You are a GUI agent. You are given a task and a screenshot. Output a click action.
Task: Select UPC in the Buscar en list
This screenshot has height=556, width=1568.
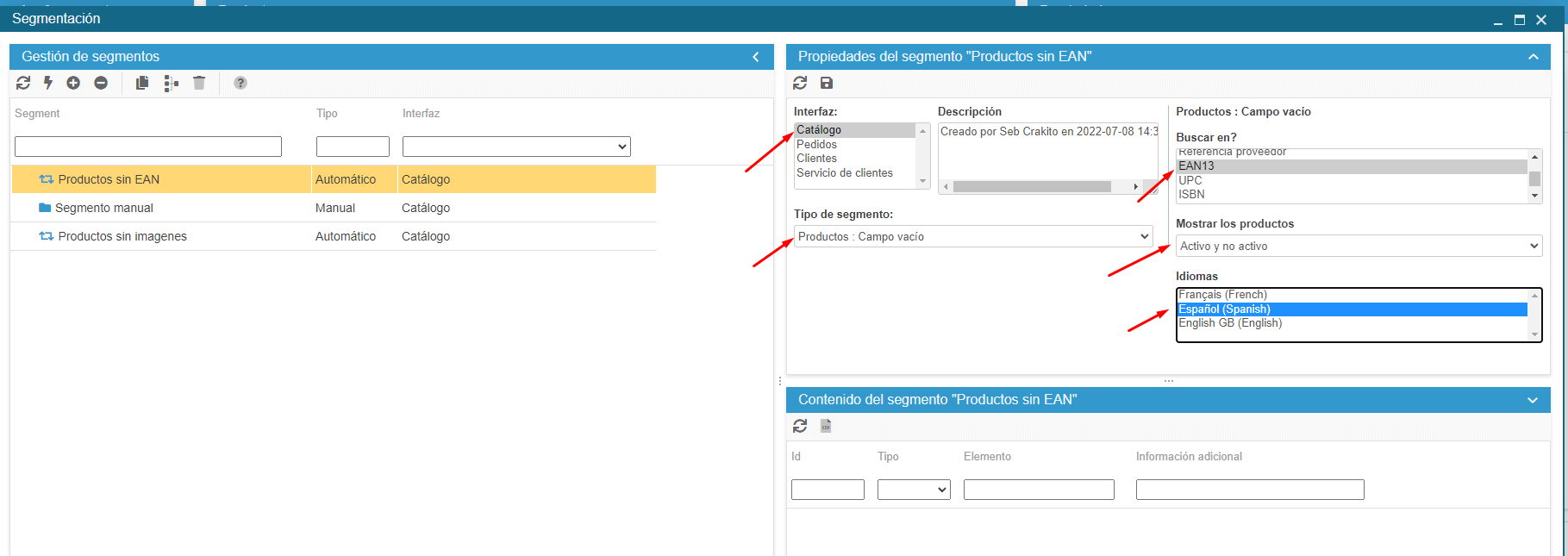[1190, 180]
